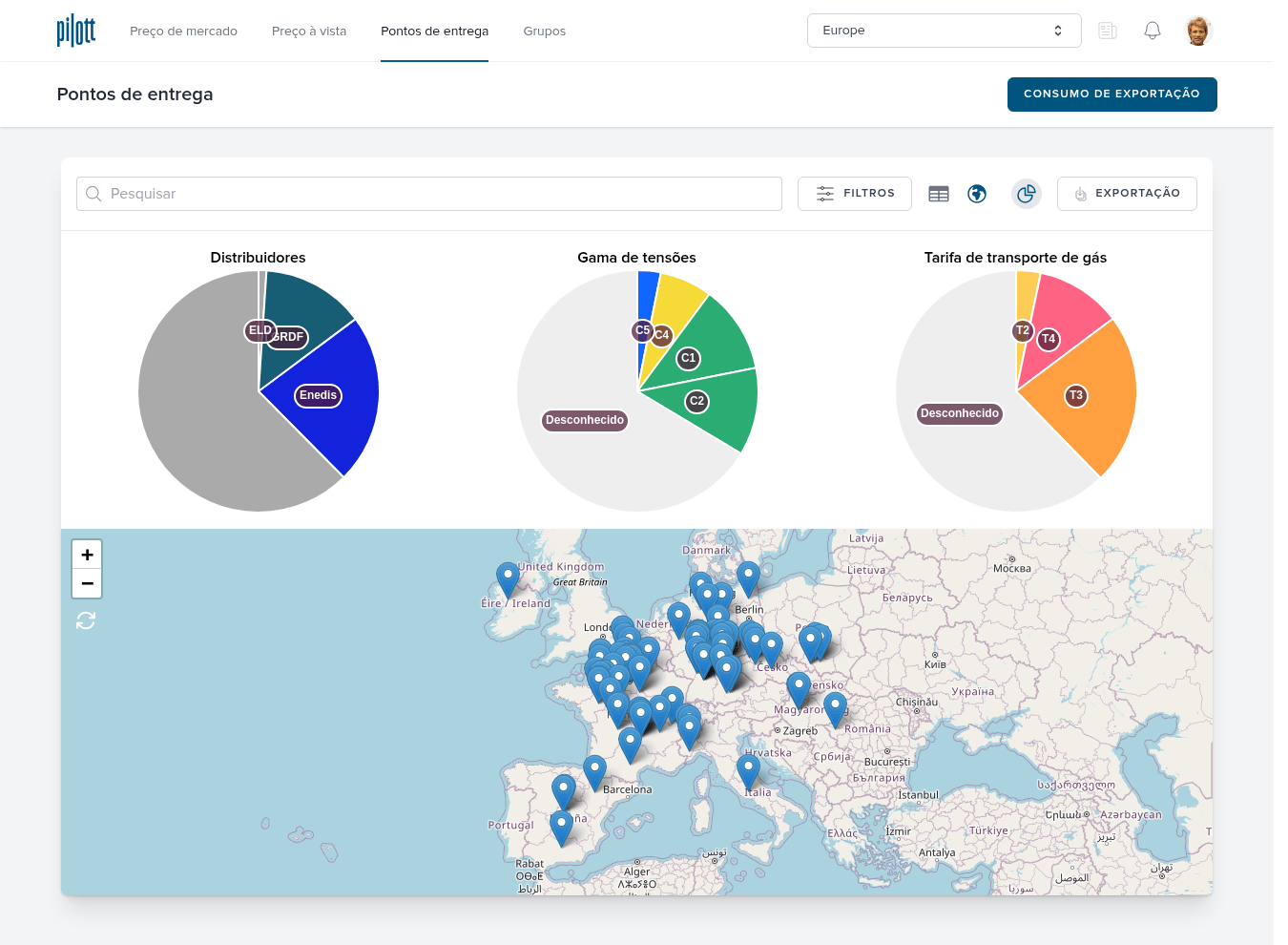
Task: Go to Preço à vista tab
Action: tap(309, 31)
